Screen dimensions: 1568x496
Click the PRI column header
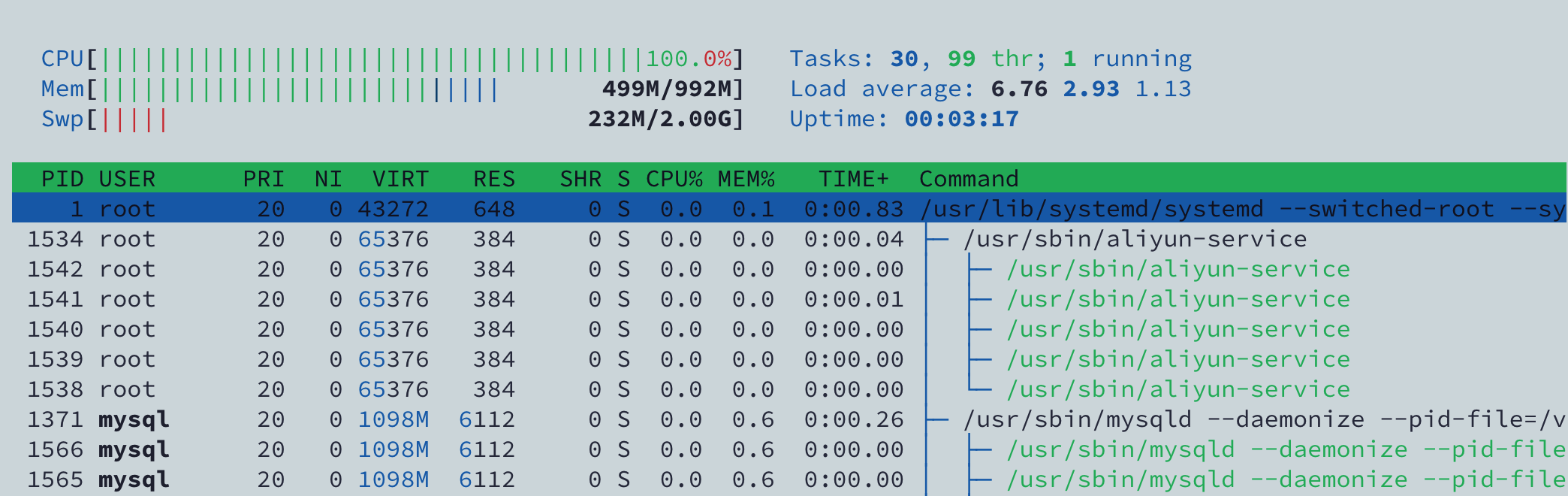click(x=264, y=179)
